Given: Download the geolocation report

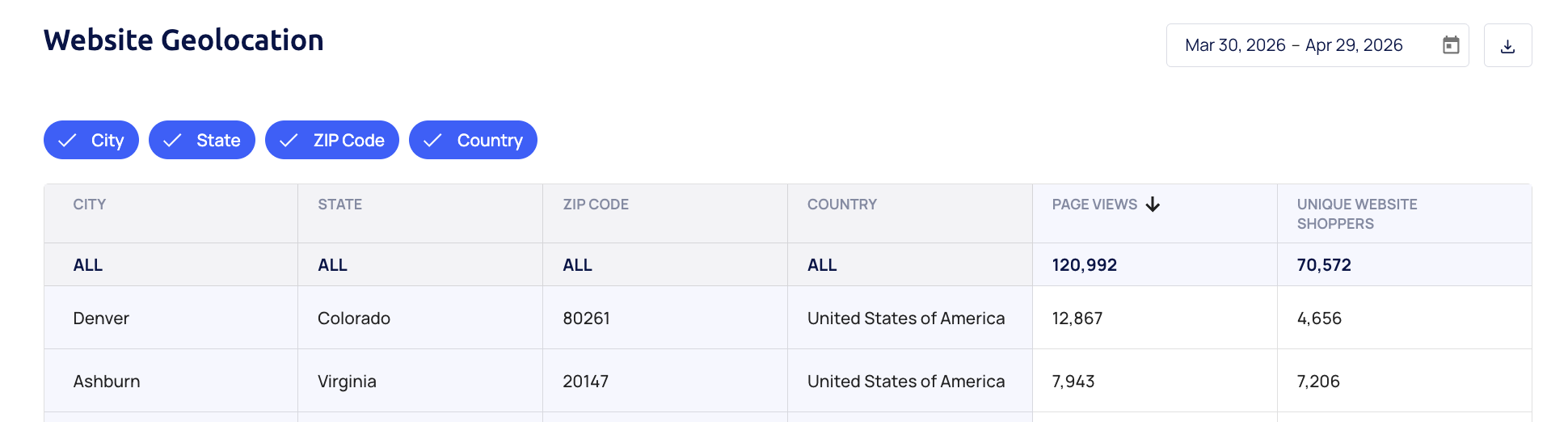Looking at the screenshot, I should [1507, 45].
